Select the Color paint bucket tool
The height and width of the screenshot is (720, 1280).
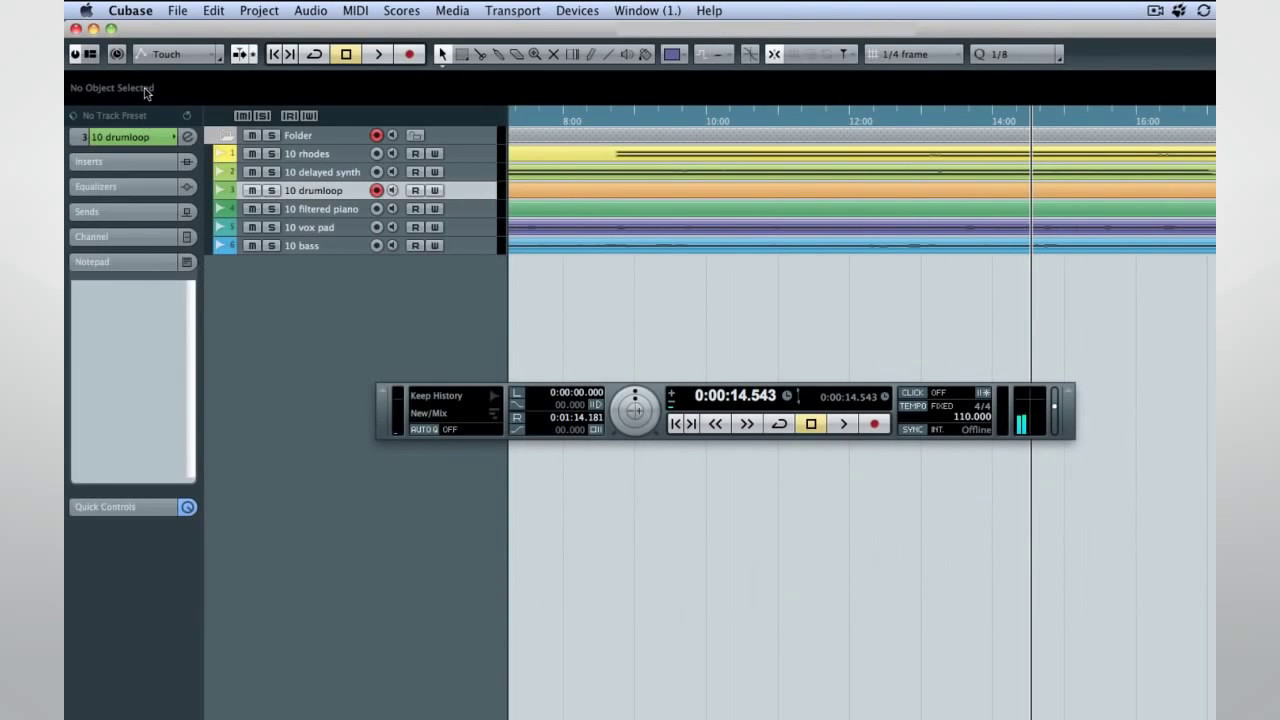click(x=645, y=54)
